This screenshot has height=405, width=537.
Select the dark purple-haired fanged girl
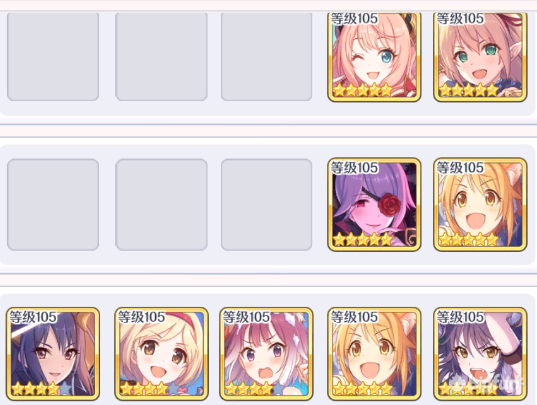point(480,354)
